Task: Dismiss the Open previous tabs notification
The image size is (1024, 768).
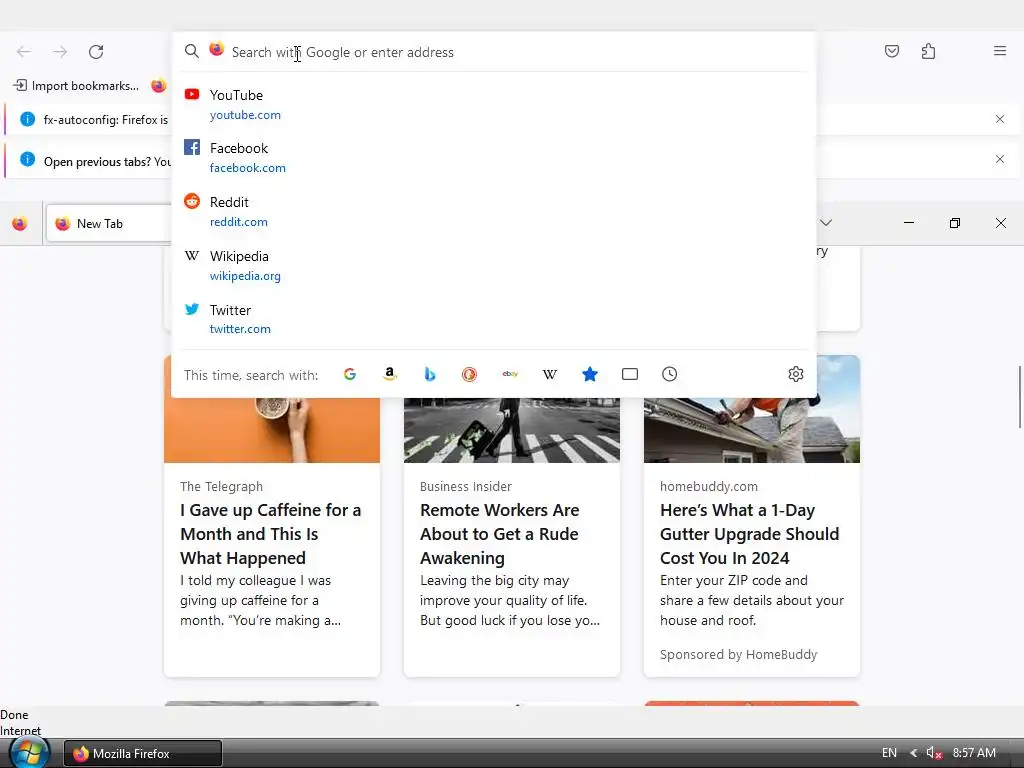Action: pos(1000,159)
